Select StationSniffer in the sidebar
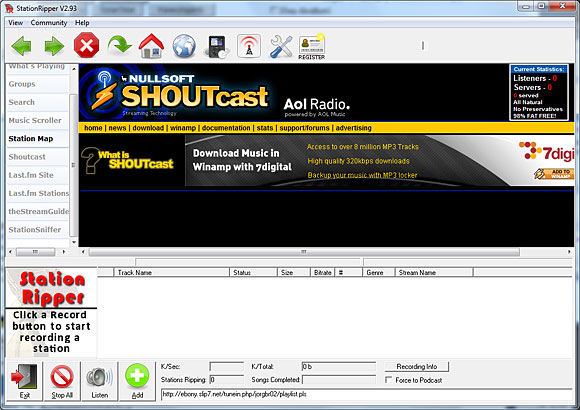Screen dimensions: 580x410 (x=35, y=229)
